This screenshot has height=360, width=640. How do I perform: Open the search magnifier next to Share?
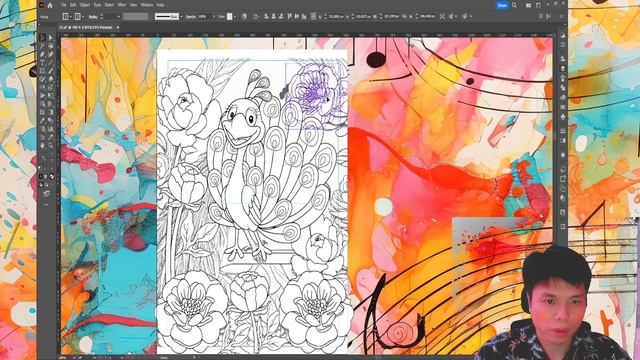point(514,5)
